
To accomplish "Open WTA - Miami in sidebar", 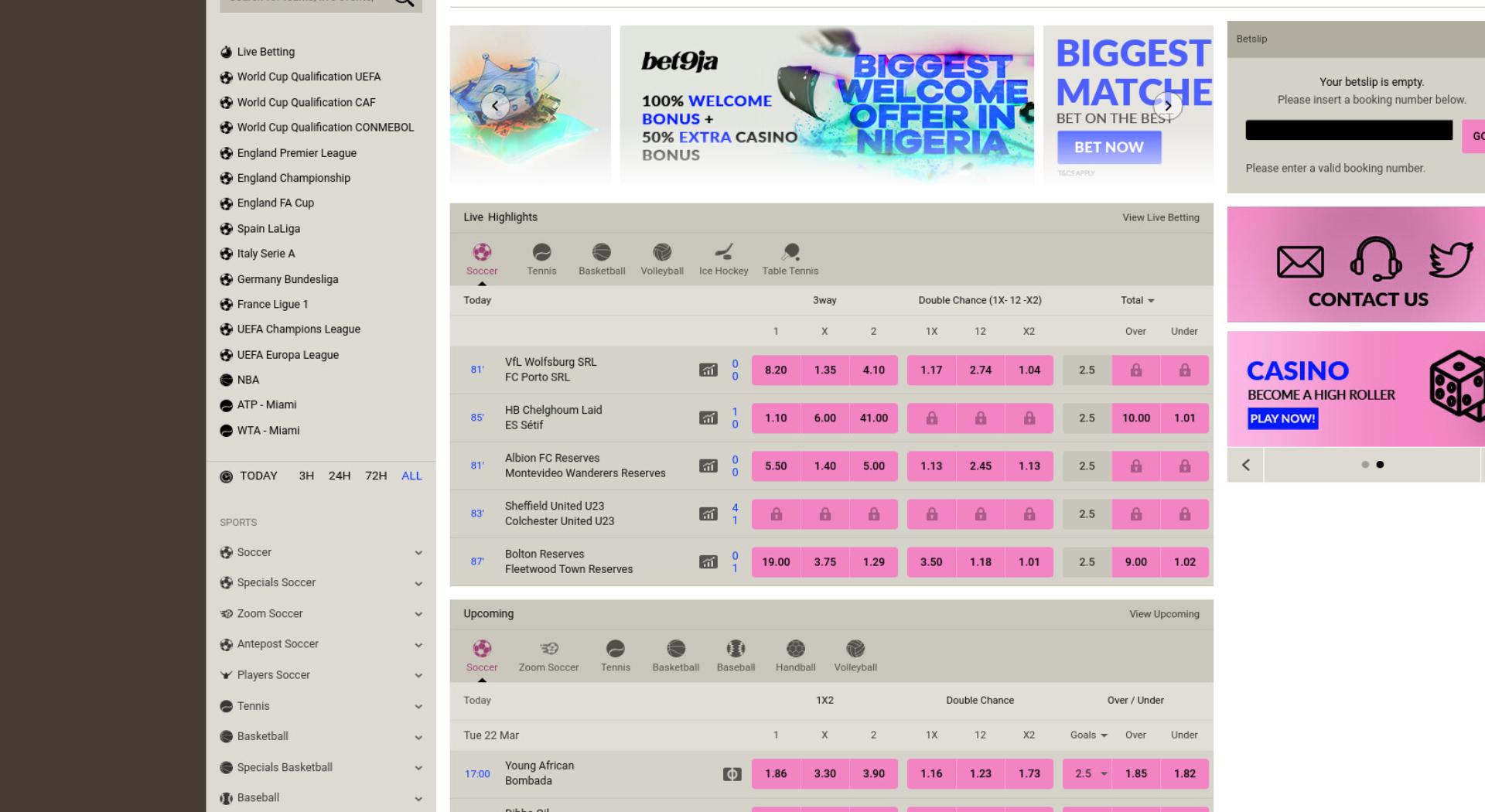I will coord(268,430).
